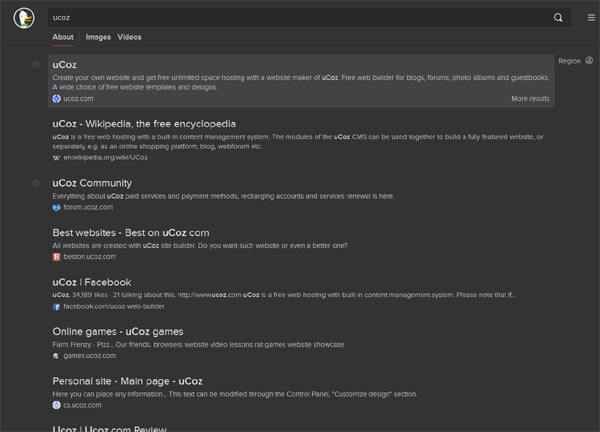This screenshot has width=600, height=432.
Task: Click the Wikipedia W favicon
Action: click(56, 158)
